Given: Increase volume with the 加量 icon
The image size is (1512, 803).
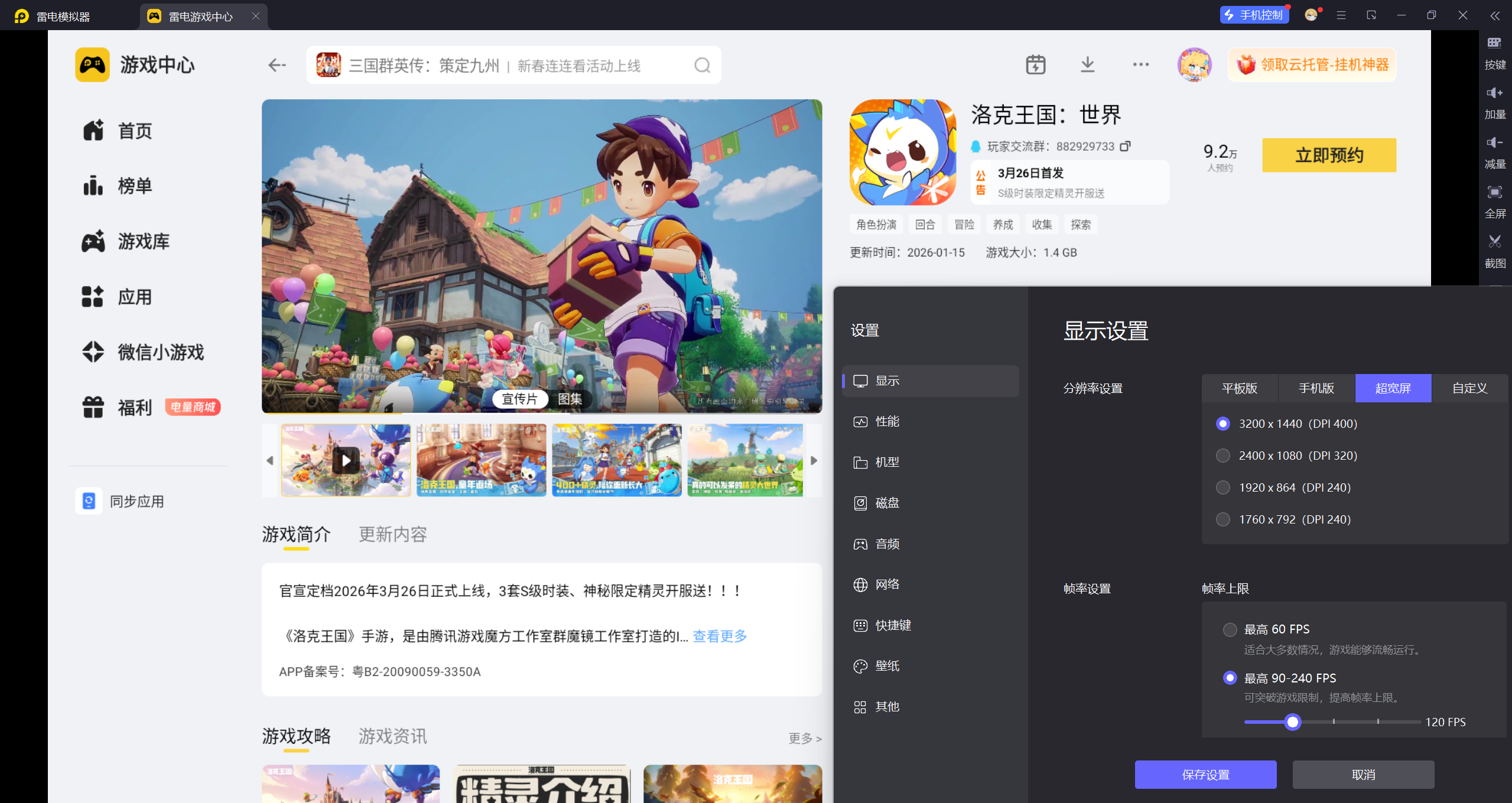Looking at the screenshot, I should pos(1494,93).
